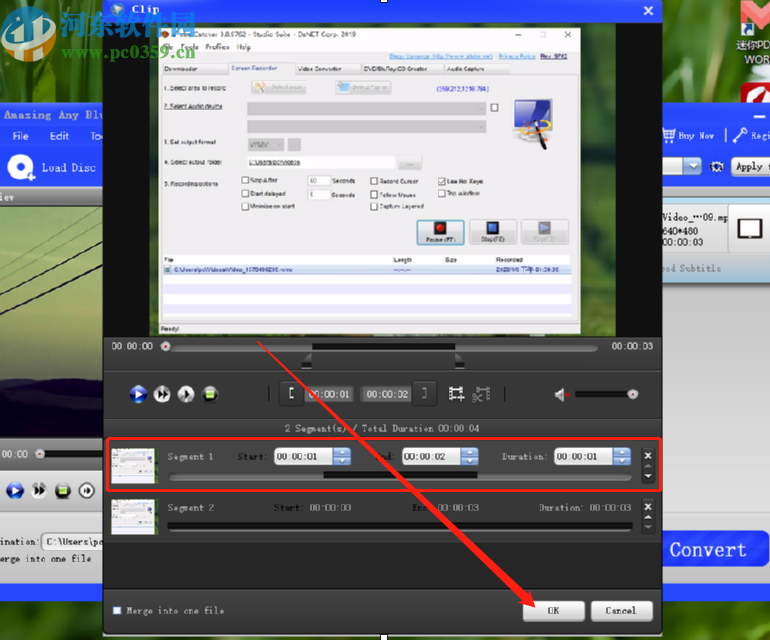Mute the clip audio speaker
770x640 pixels.
[561, 394]
